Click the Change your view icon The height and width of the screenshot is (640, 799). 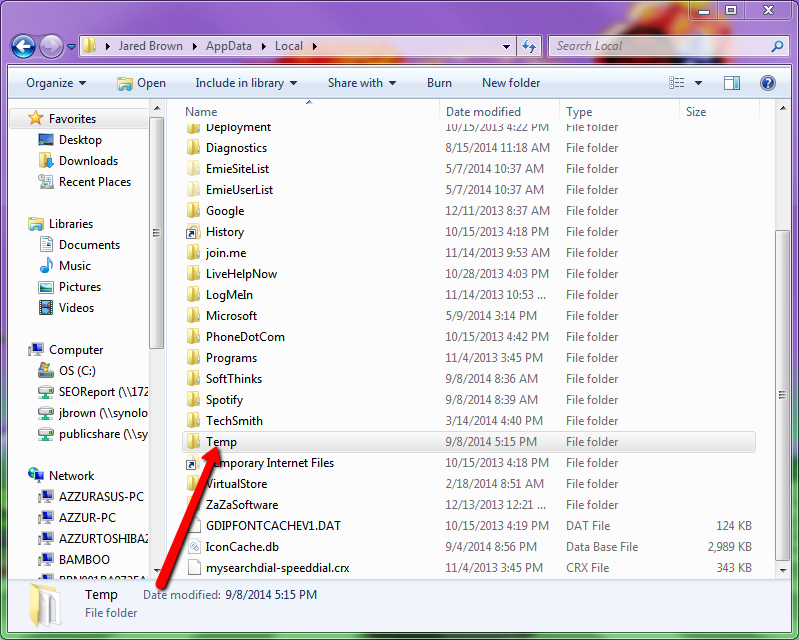[x=677, y=83]
